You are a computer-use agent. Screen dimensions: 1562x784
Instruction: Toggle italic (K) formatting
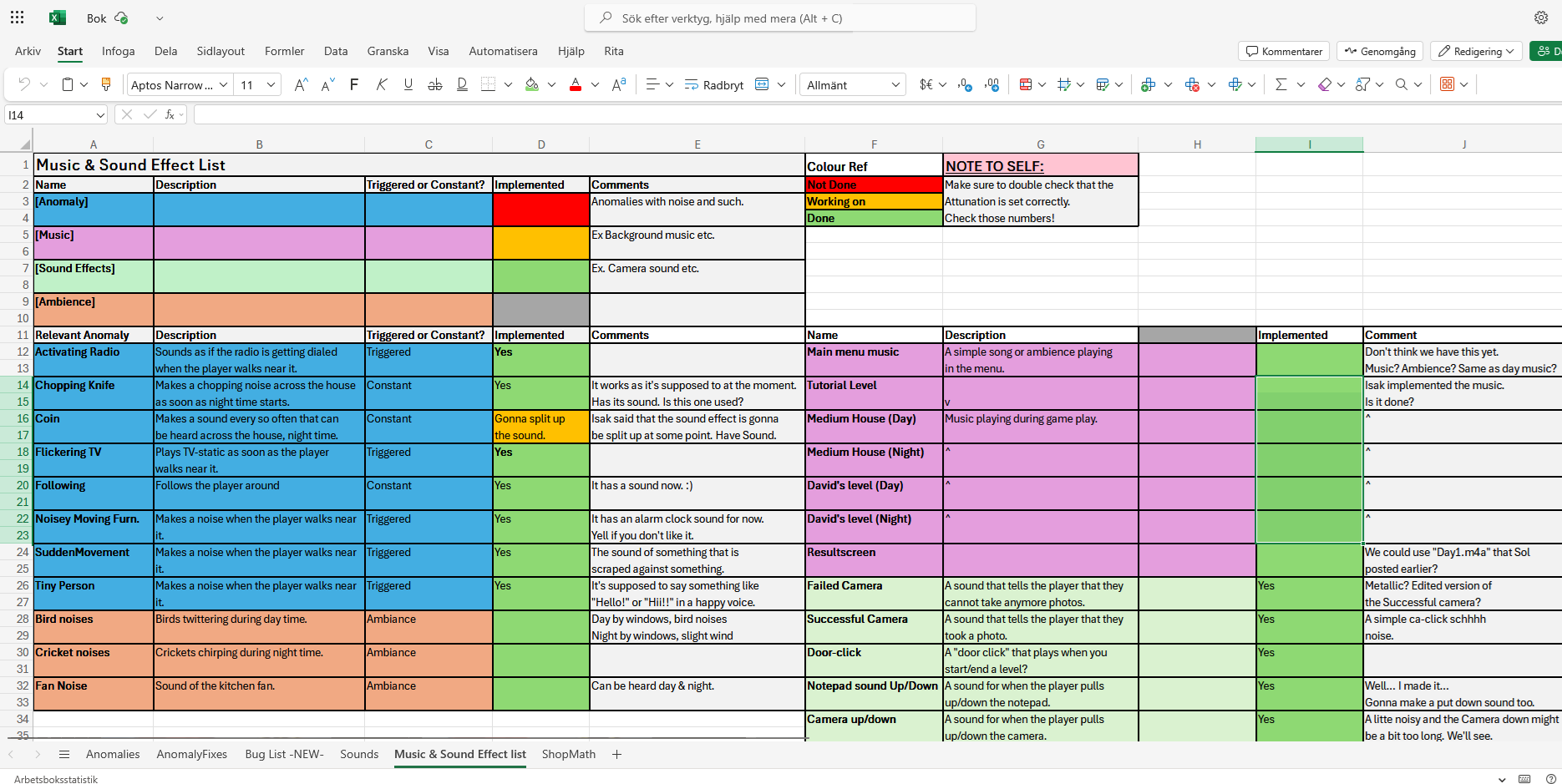tap(381, 84)
